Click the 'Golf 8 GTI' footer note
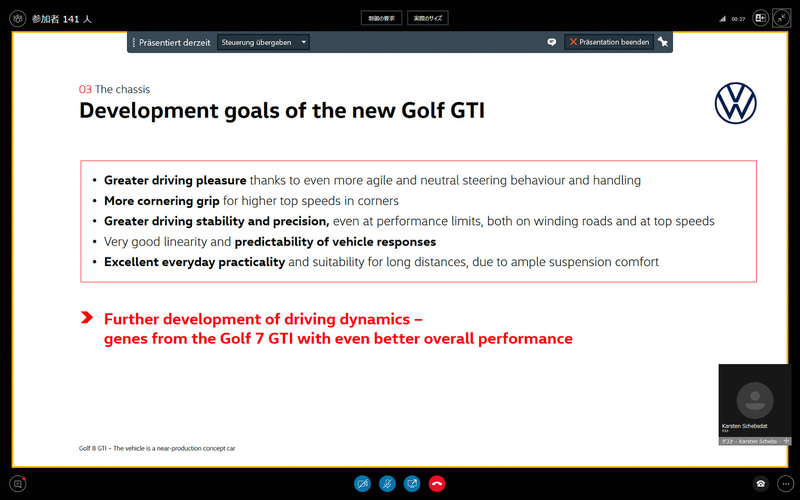800x500 pixels. click(x=157, y=448)
